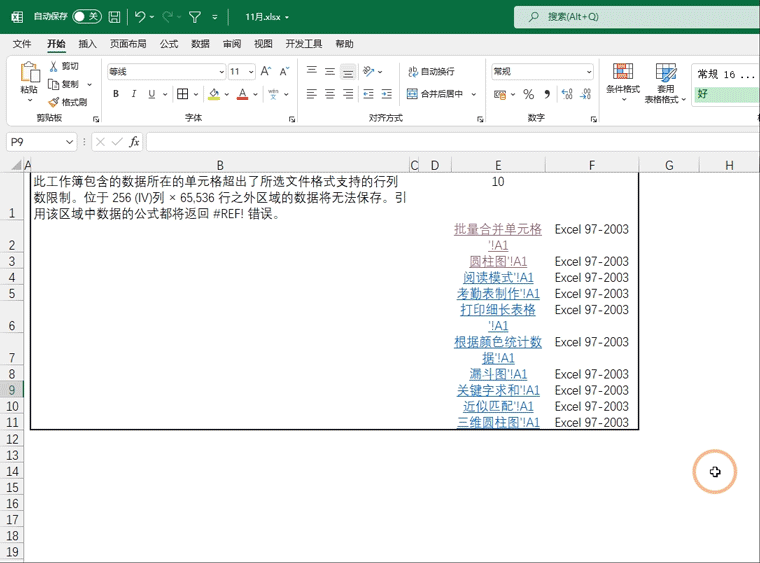This screenshot has height=563, width=760.
Task: Open the Formulas (公式) tab
Action: (x=169, y=44)
